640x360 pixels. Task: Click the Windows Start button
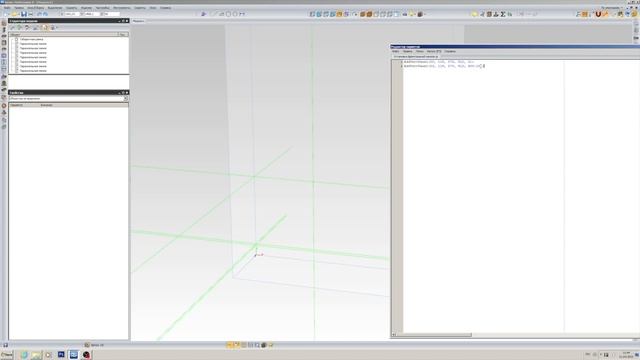click(x=7, y=354)
